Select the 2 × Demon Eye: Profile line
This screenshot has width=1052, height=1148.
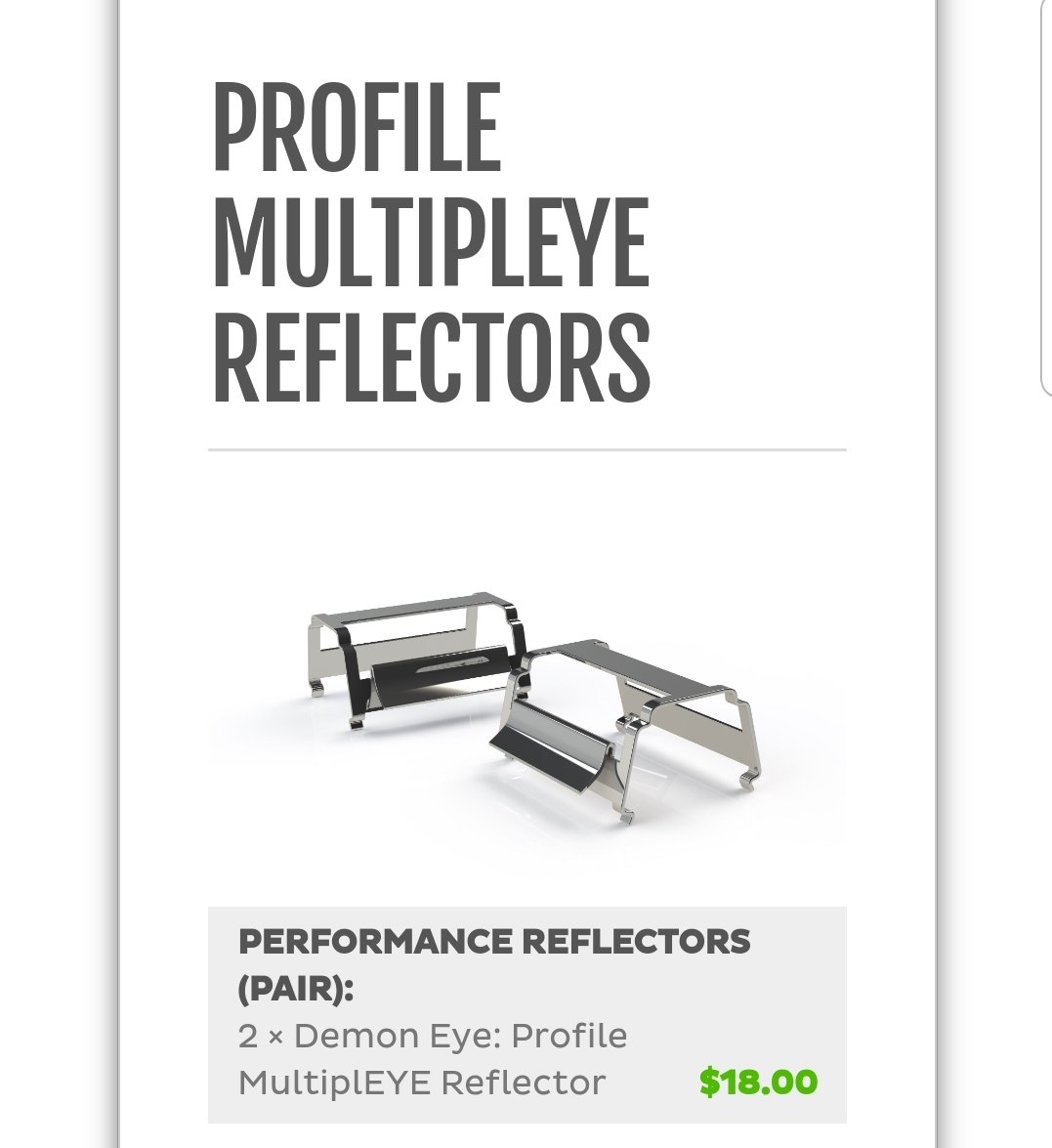433,1036
